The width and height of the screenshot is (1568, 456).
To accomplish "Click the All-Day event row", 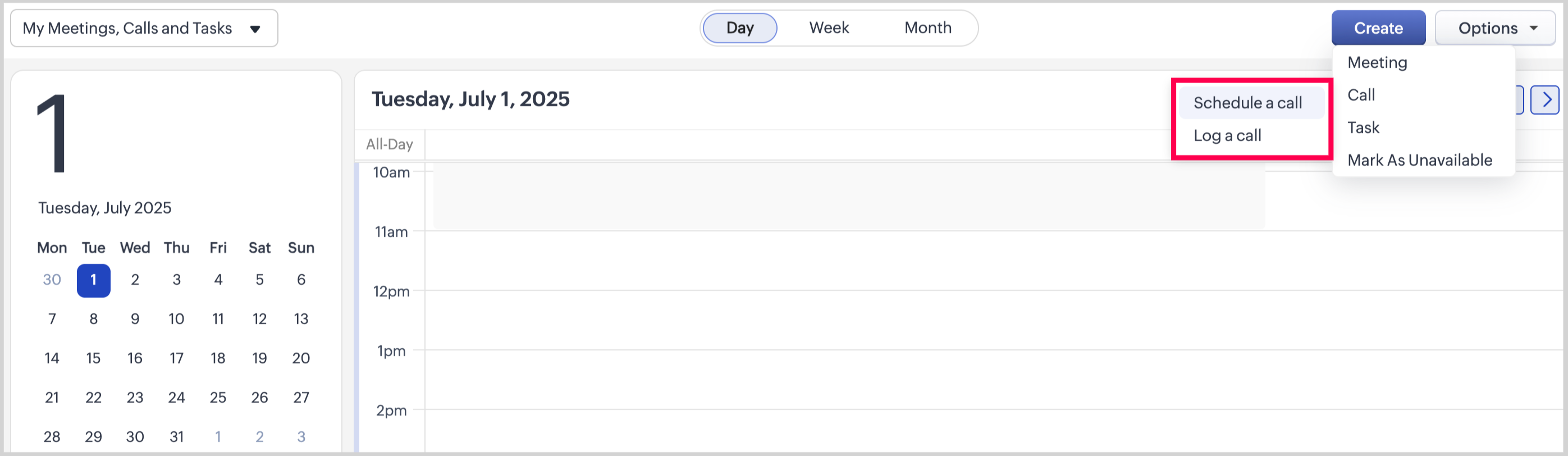I will (792, 145).
